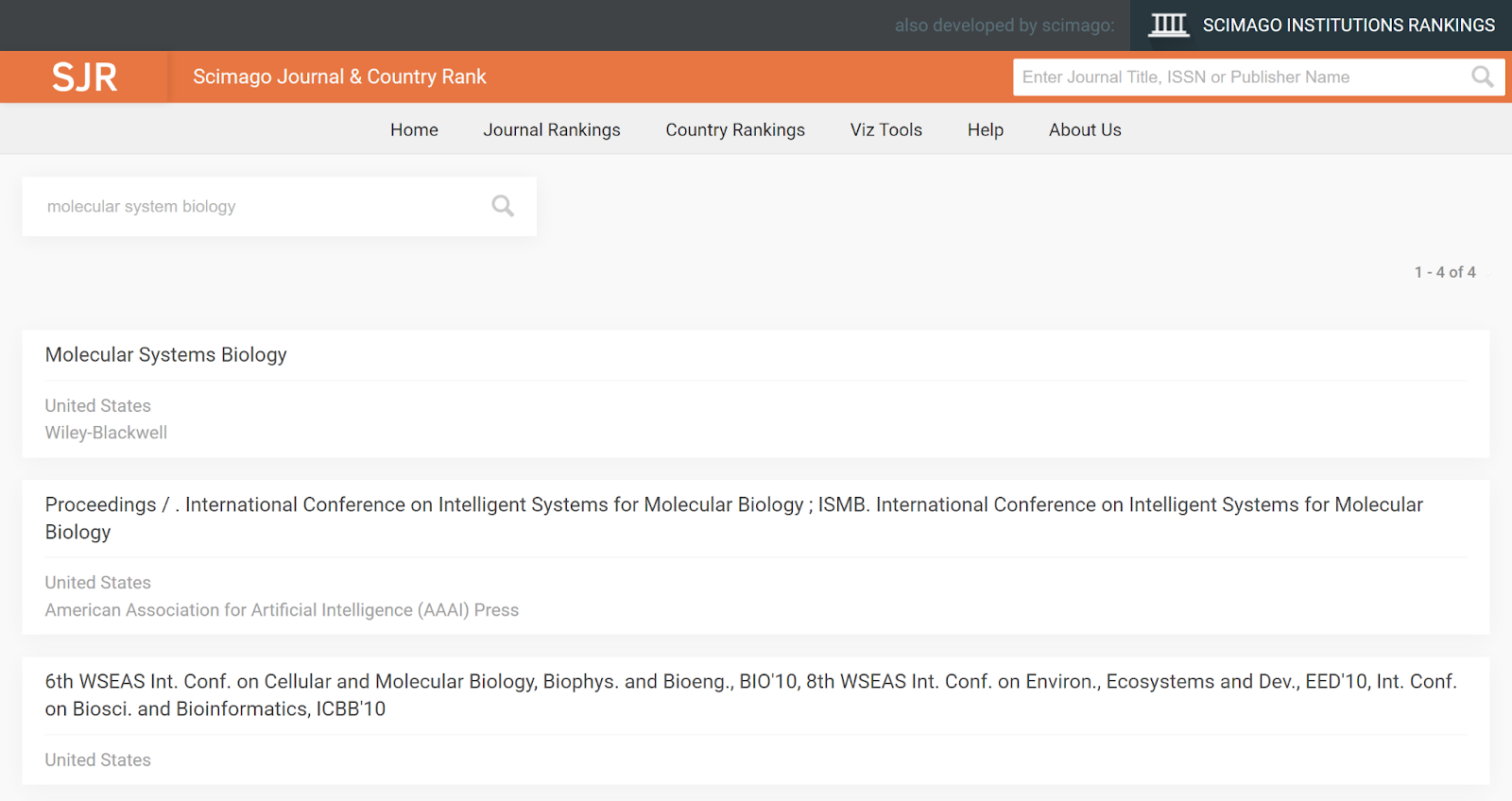This screenshot has height=801, width=1512.
Task: Open the Journal Rankings menu
Action: pos(552,129)
